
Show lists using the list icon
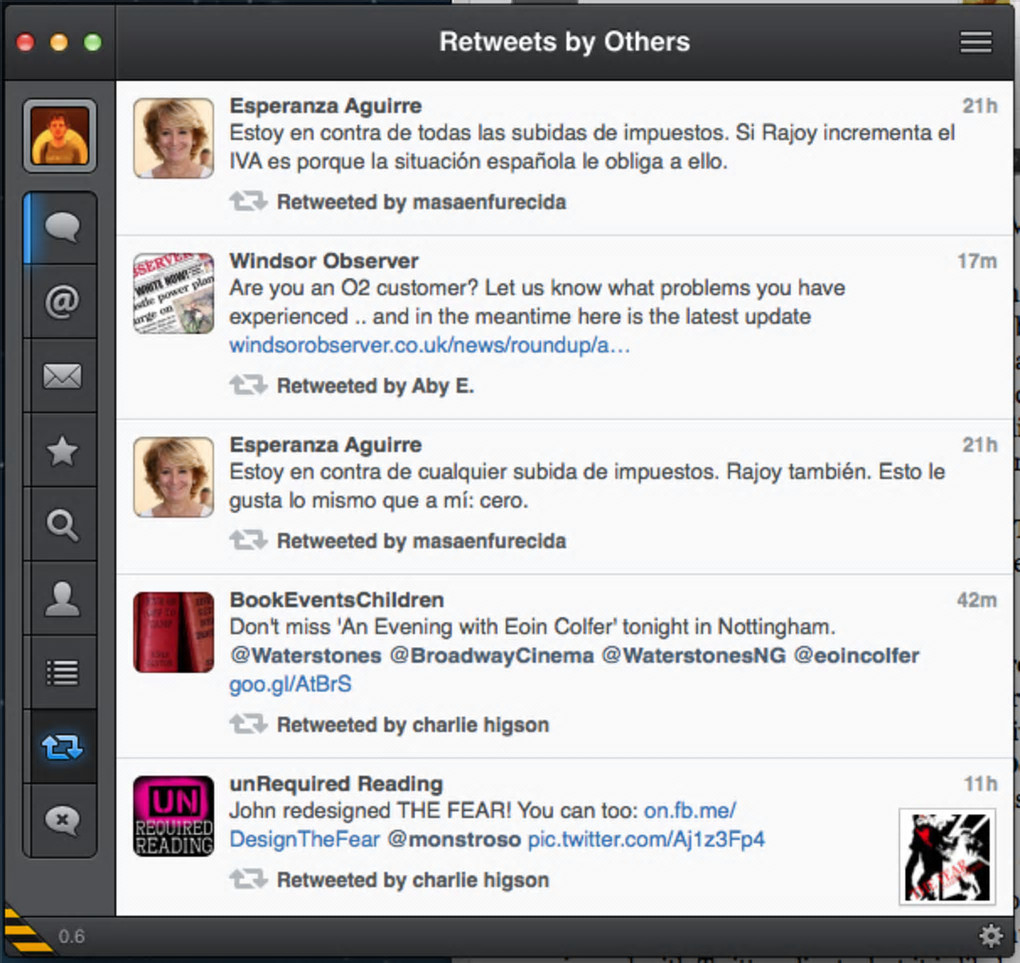pos(62,673)
